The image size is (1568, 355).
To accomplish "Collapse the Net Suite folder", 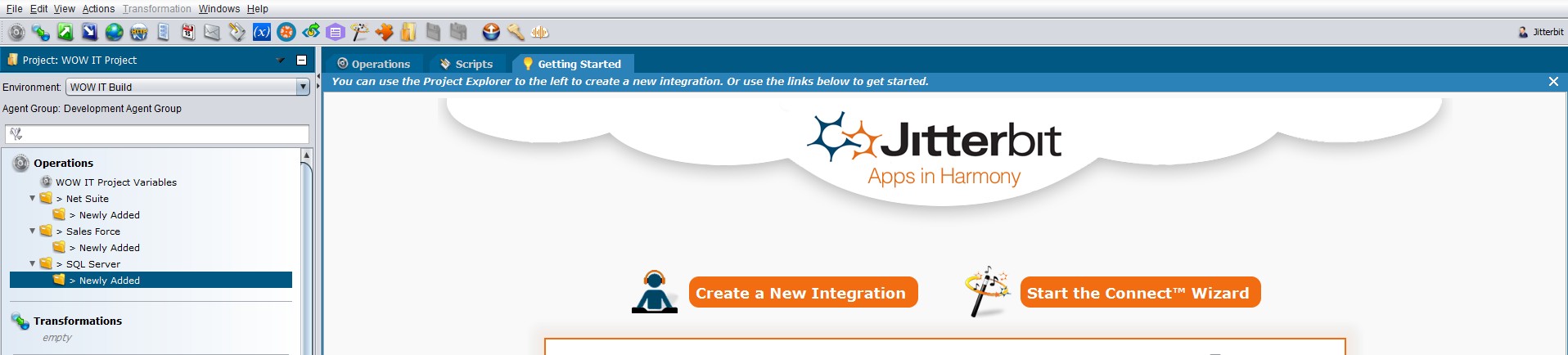I will click(x=33, y=198).
